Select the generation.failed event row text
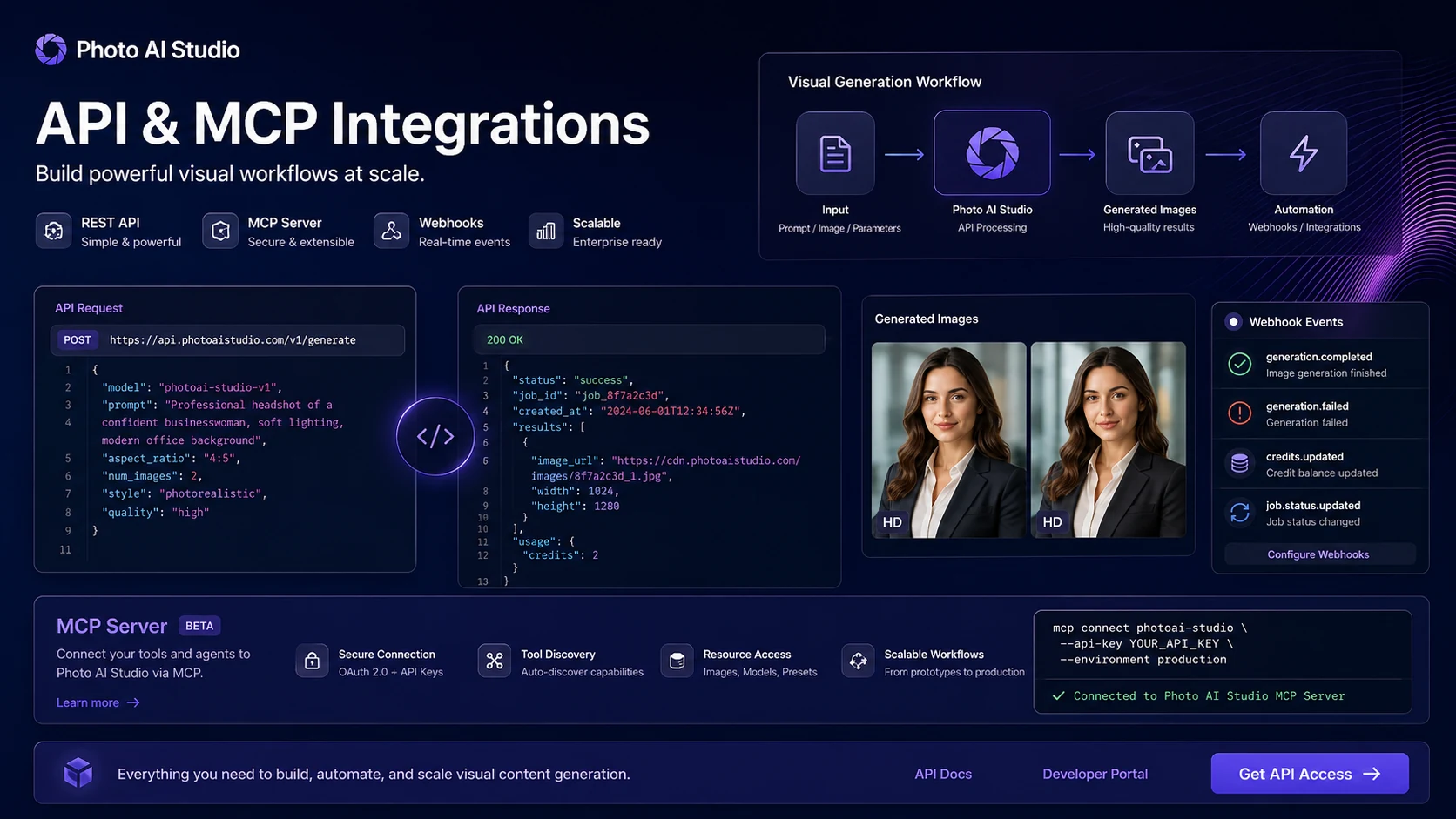1456x819 pixels. pyautogui.click(x=1307, y=414)
